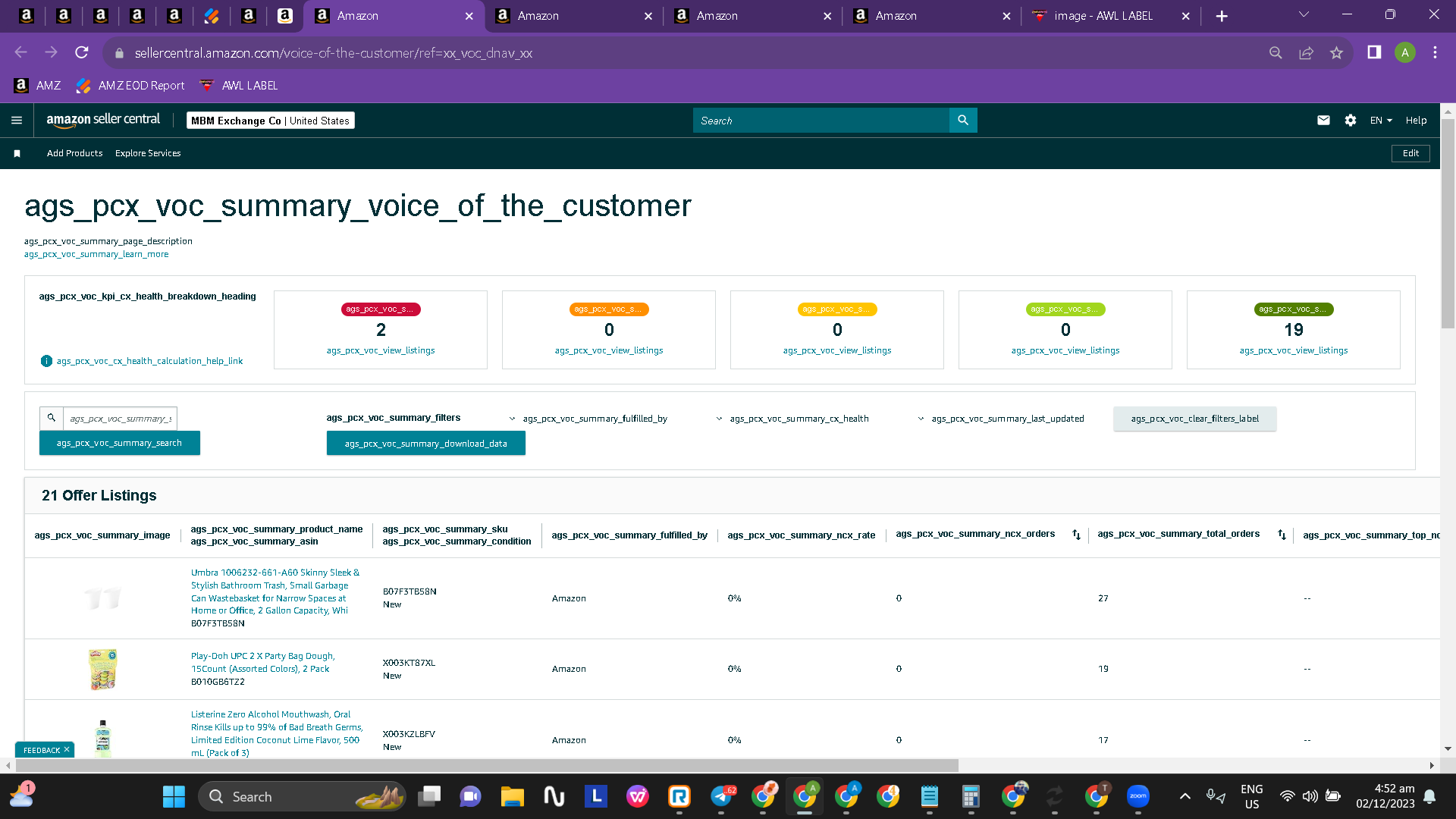1456x819 pixels.
Task: Click the red health status badge
Action: (x=381, y=309)
